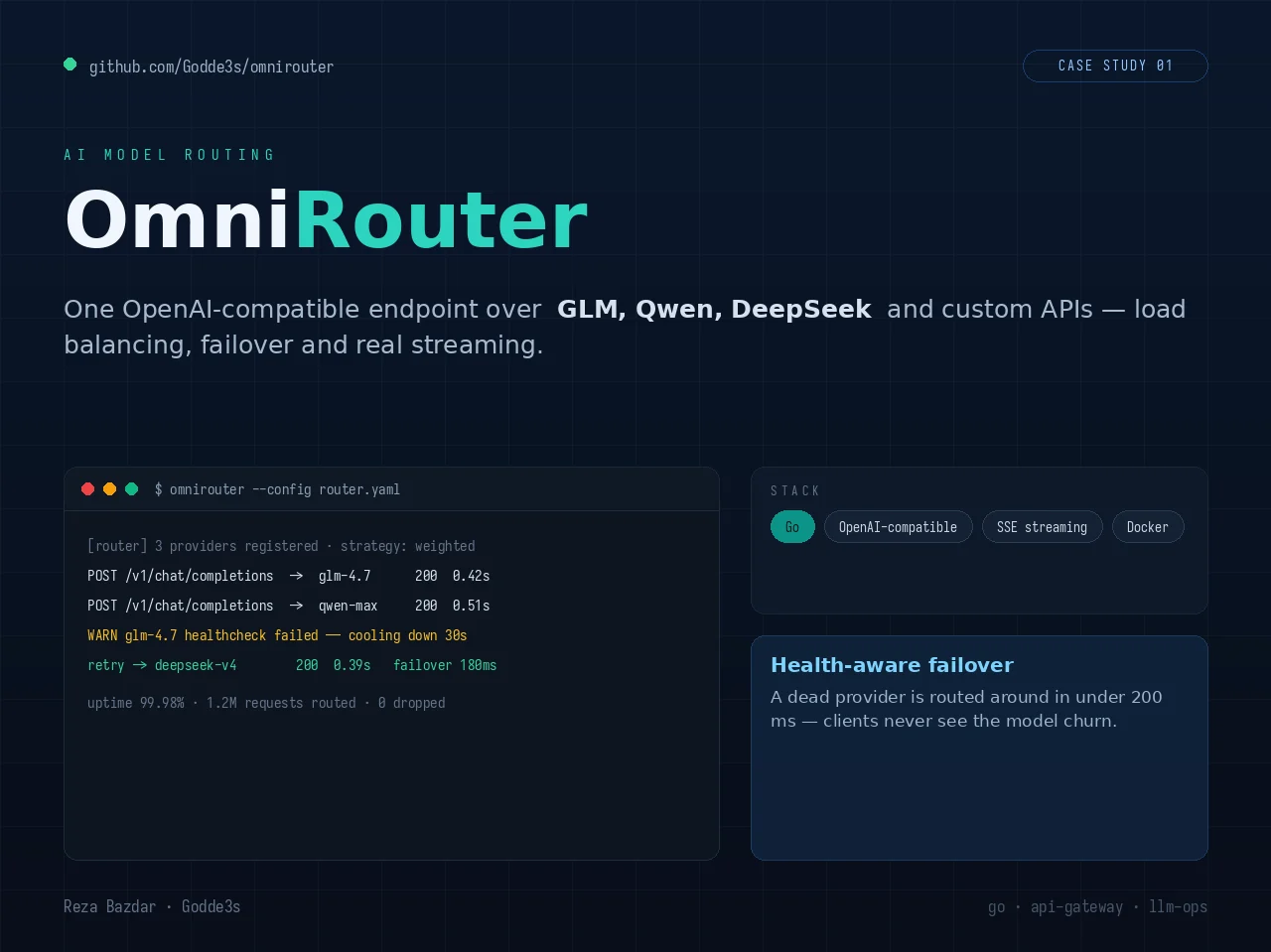Click the Health-aware failover heading
Screen dimensions: 1271x952
[x=892, y=665]
